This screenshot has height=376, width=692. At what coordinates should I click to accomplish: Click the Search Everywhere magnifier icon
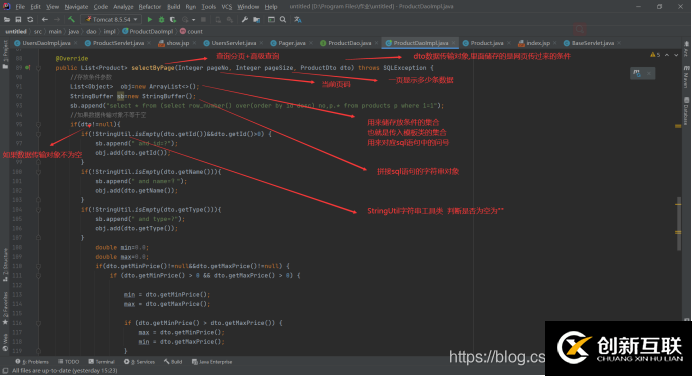(x=283, y=19)
